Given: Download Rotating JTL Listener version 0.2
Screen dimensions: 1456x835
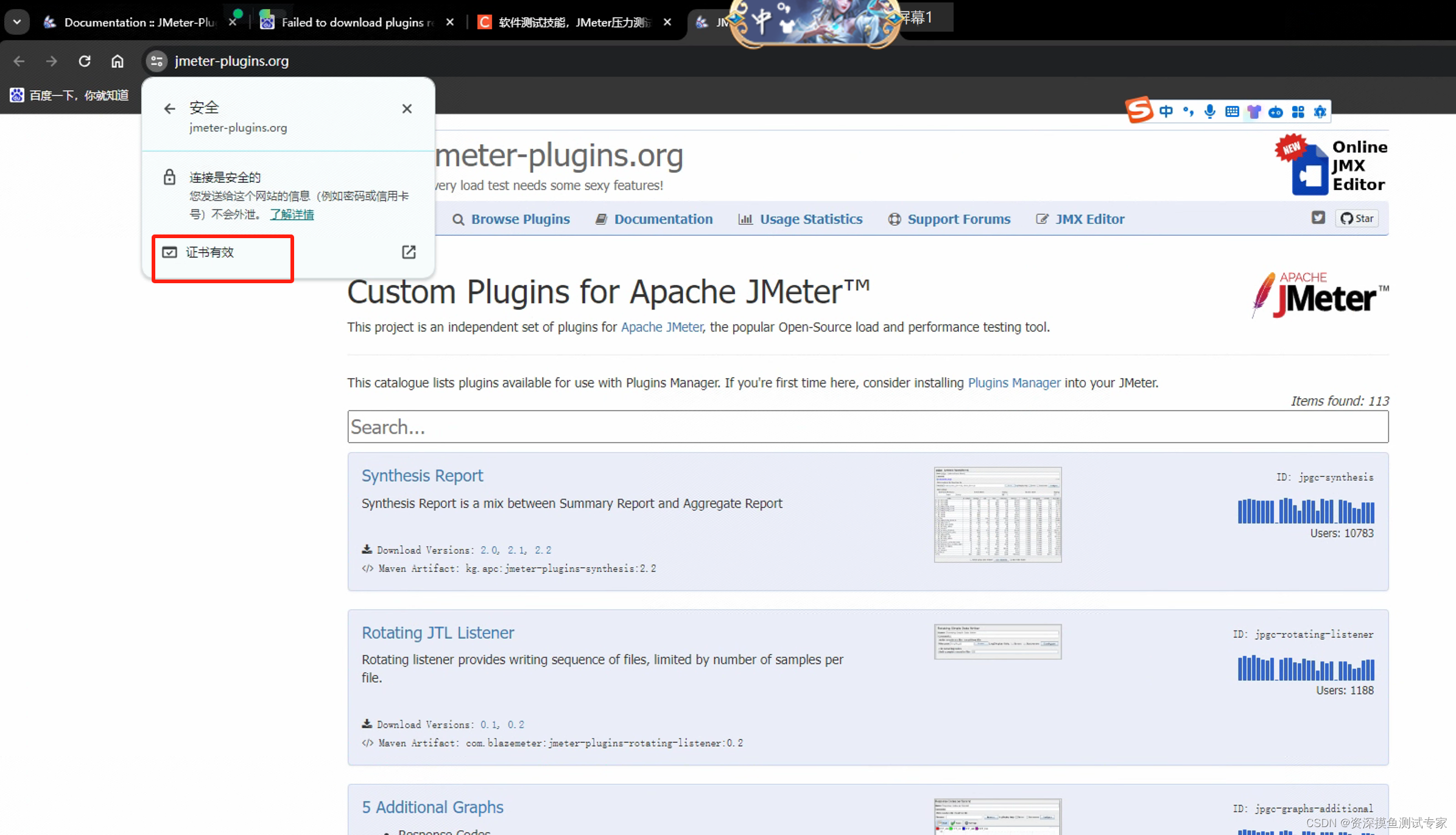Looking at the screenshot, I should pos(516,725).
